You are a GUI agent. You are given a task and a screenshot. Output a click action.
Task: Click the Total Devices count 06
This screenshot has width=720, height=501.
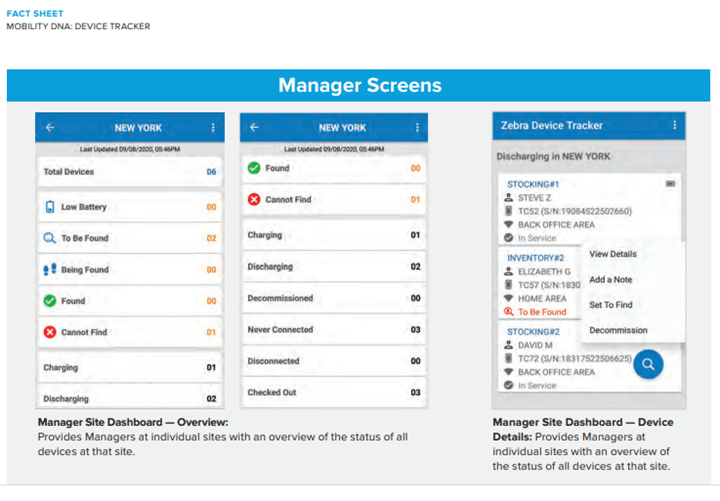tap(211, 172)
